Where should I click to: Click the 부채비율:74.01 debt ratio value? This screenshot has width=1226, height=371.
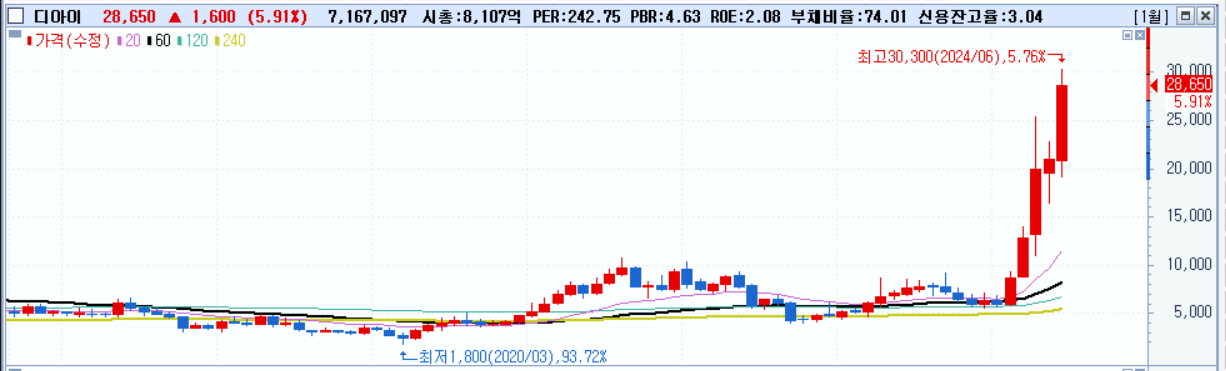click(x=850, y=17)
